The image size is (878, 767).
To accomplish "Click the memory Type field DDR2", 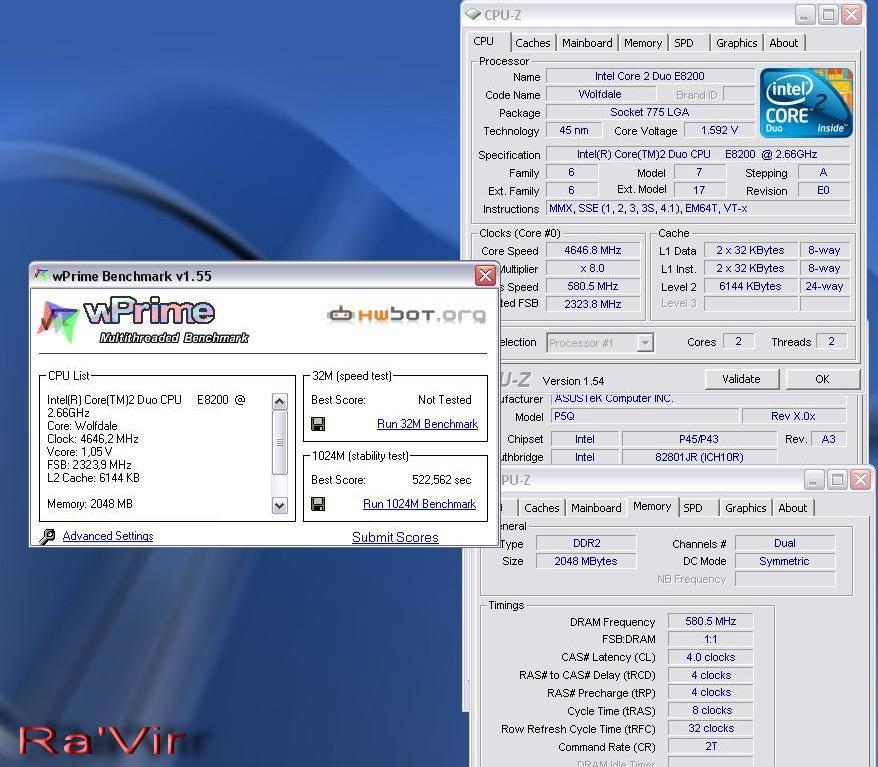I will (x=586, y=543).
